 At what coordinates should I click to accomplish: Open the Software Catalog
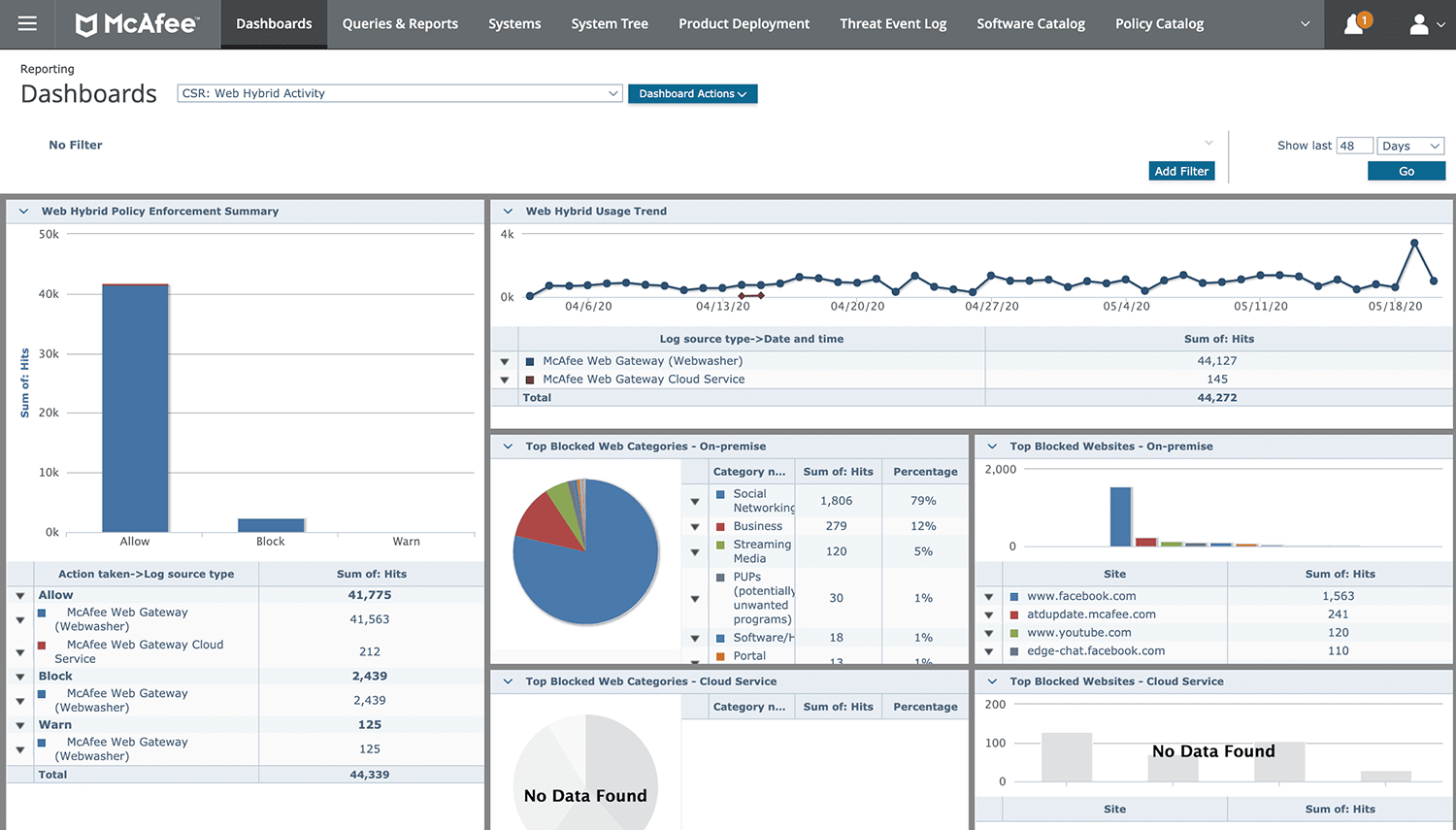click(1031, 24)
